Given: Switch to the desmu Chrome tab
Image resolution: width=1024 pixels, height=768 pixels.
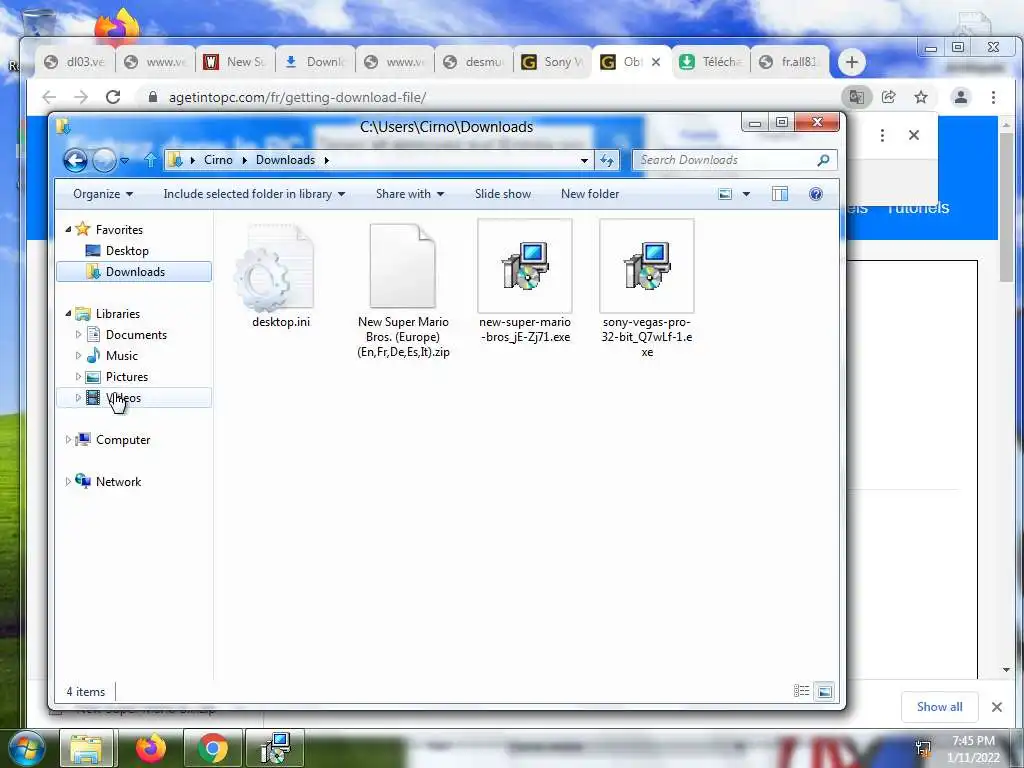Looking at the screenshot, I should click(474, 62).
